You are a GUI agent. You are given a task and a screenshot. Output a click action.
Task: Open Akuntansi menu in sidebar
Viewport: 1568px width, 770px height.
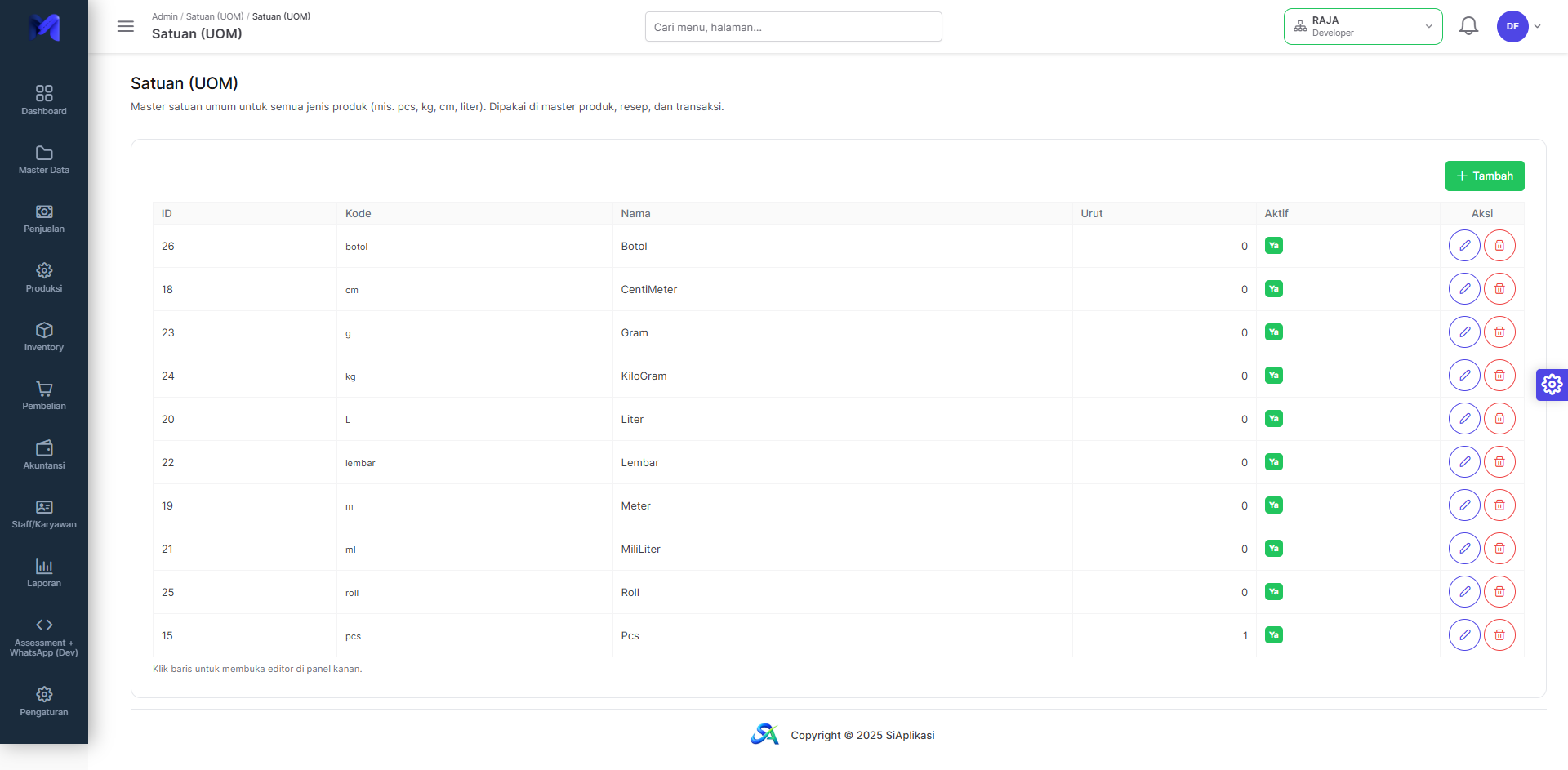click(44, 455)
